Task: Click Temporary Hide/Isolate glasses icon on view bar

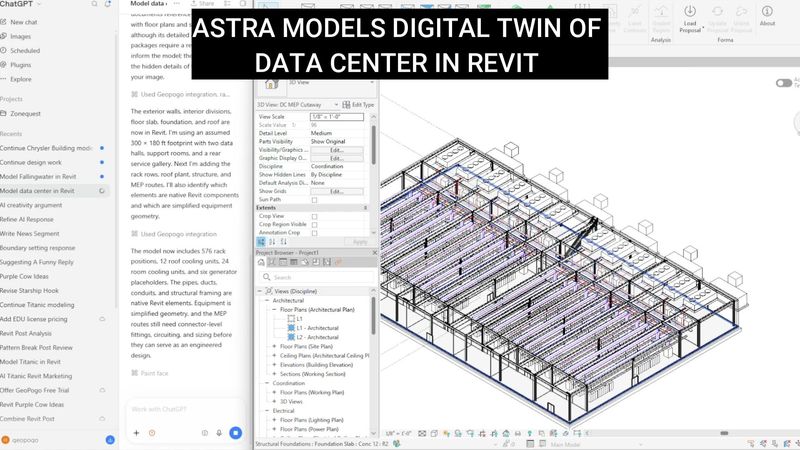Action: click(x=518, y=433)
